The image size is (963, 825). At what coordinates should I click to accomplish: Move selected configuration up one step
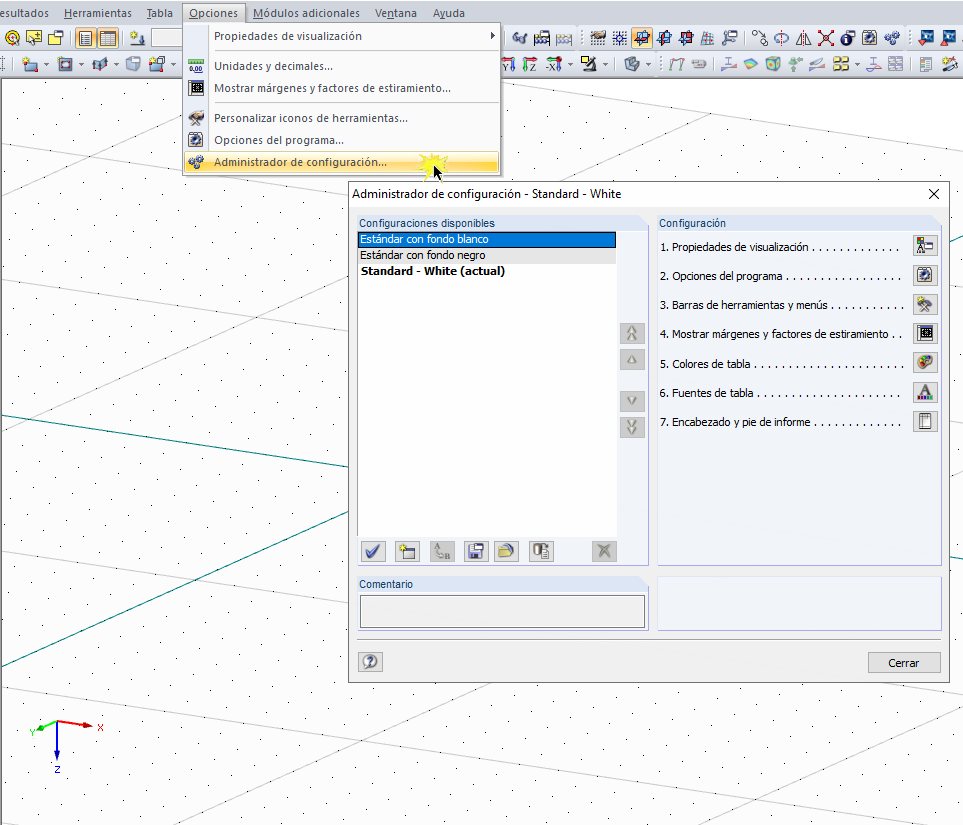tap(632, 359)
